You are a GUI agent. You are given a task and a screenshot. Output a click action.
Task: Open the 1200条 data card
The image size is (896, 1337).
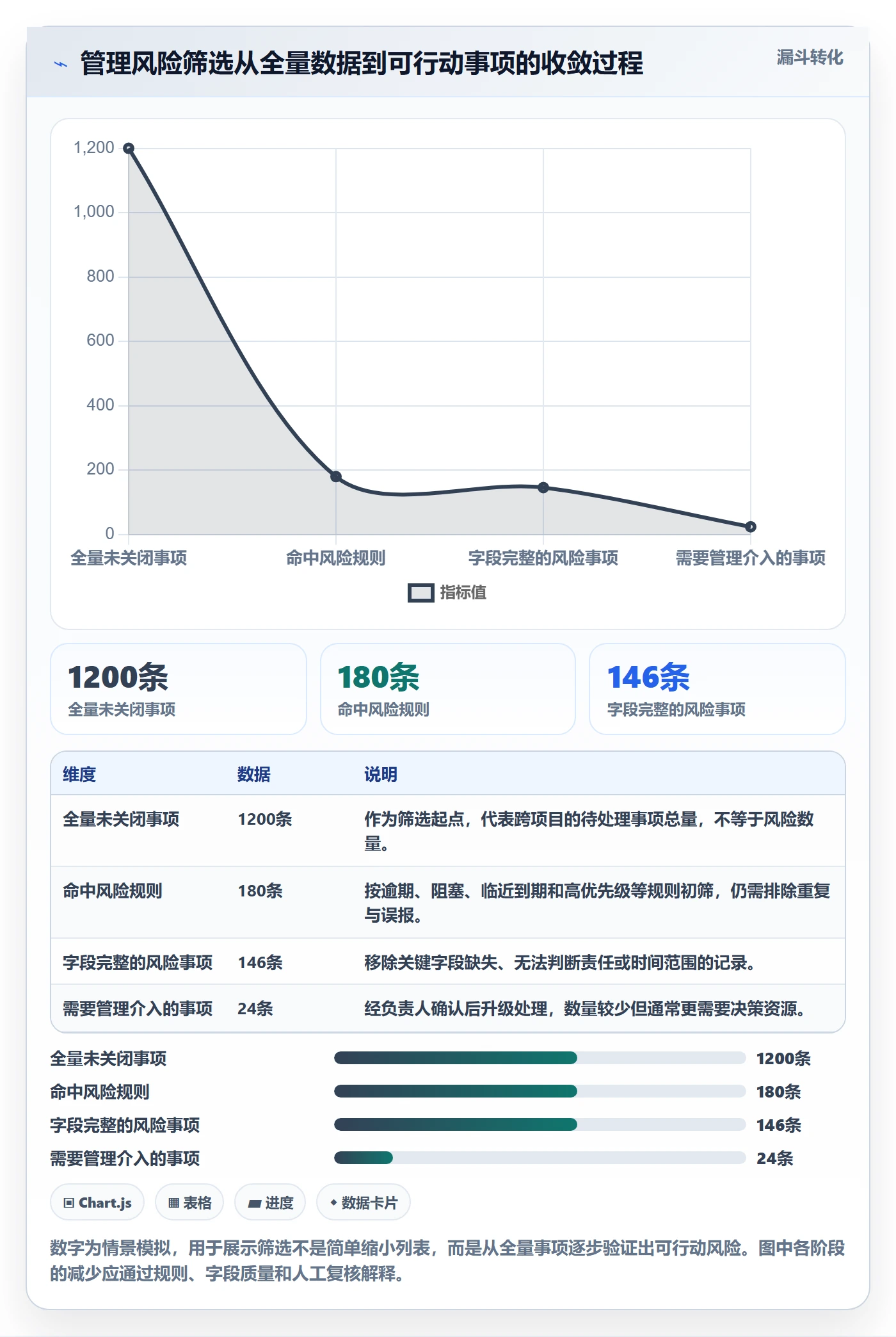[179, 689]
